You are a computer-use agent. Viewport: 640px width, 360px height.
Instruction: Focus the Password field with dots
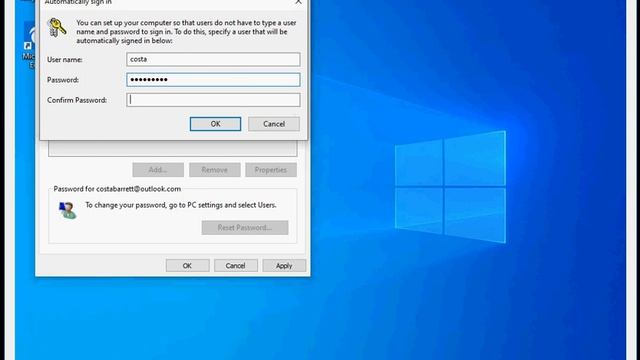point(213,80)
